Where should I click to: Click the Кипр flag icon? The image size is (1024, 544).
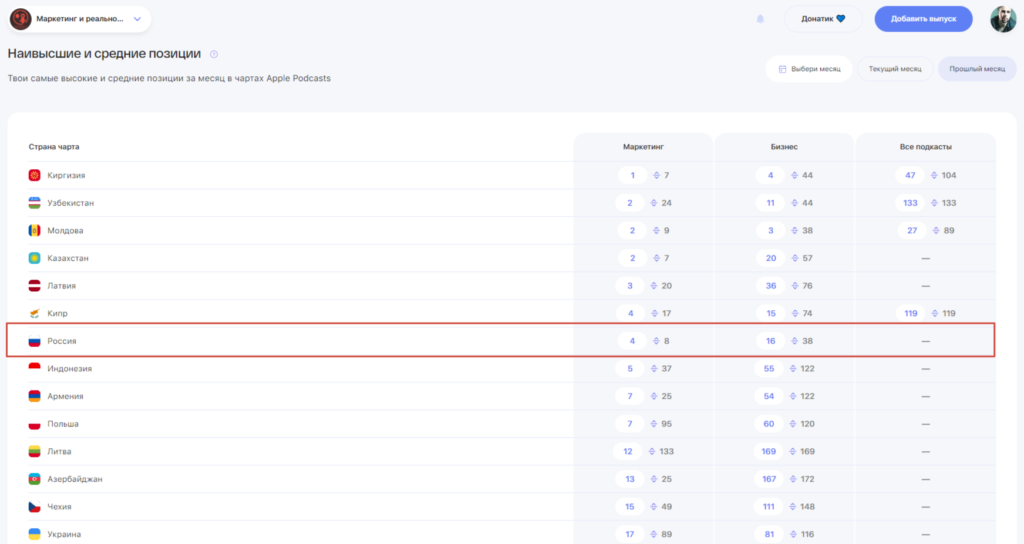[x=35, y=313]
